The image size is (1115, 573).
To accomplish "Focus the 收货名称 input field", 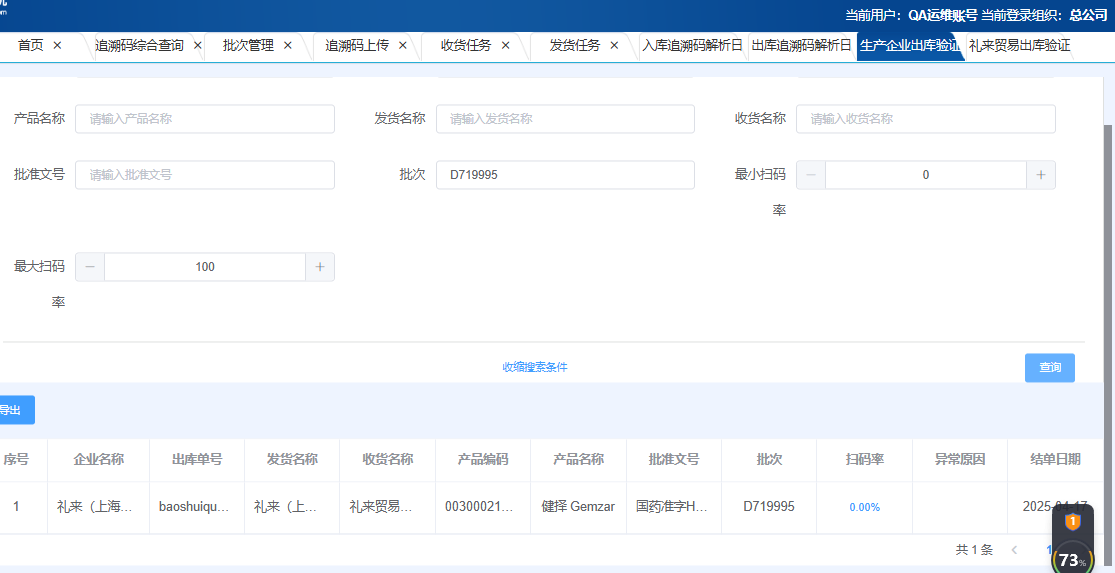I will (926, 119).
